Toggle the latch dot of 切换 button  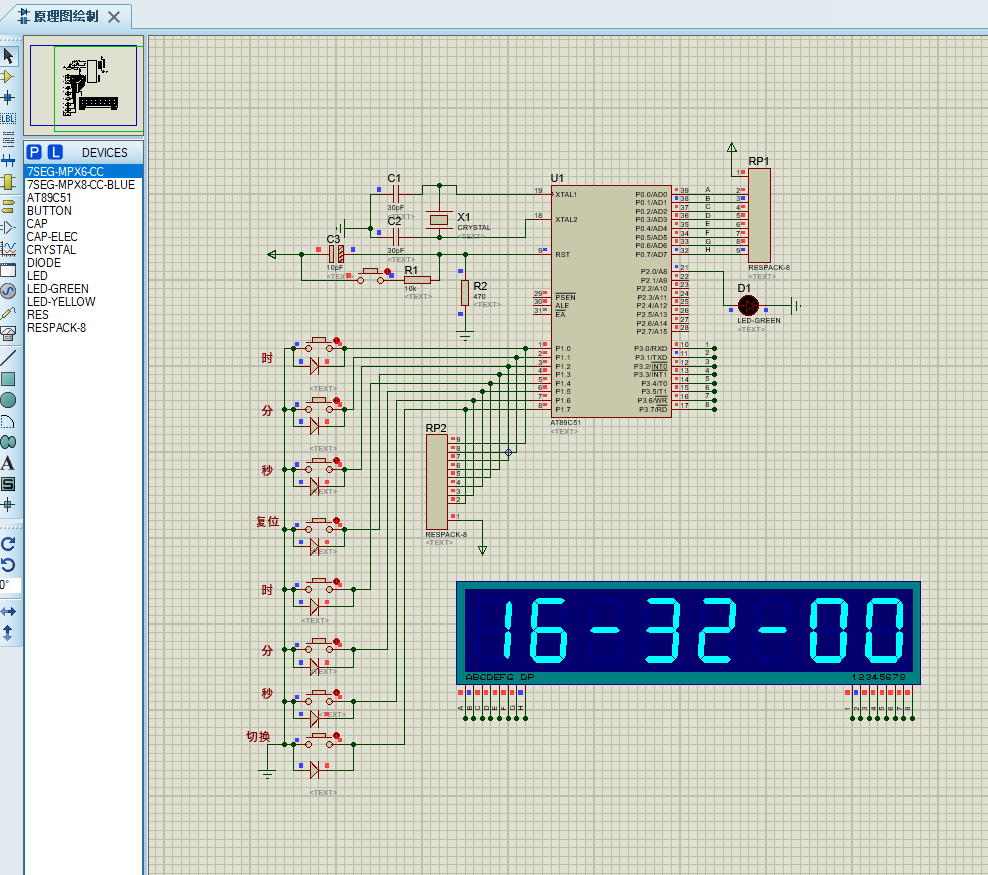[336, 736]
